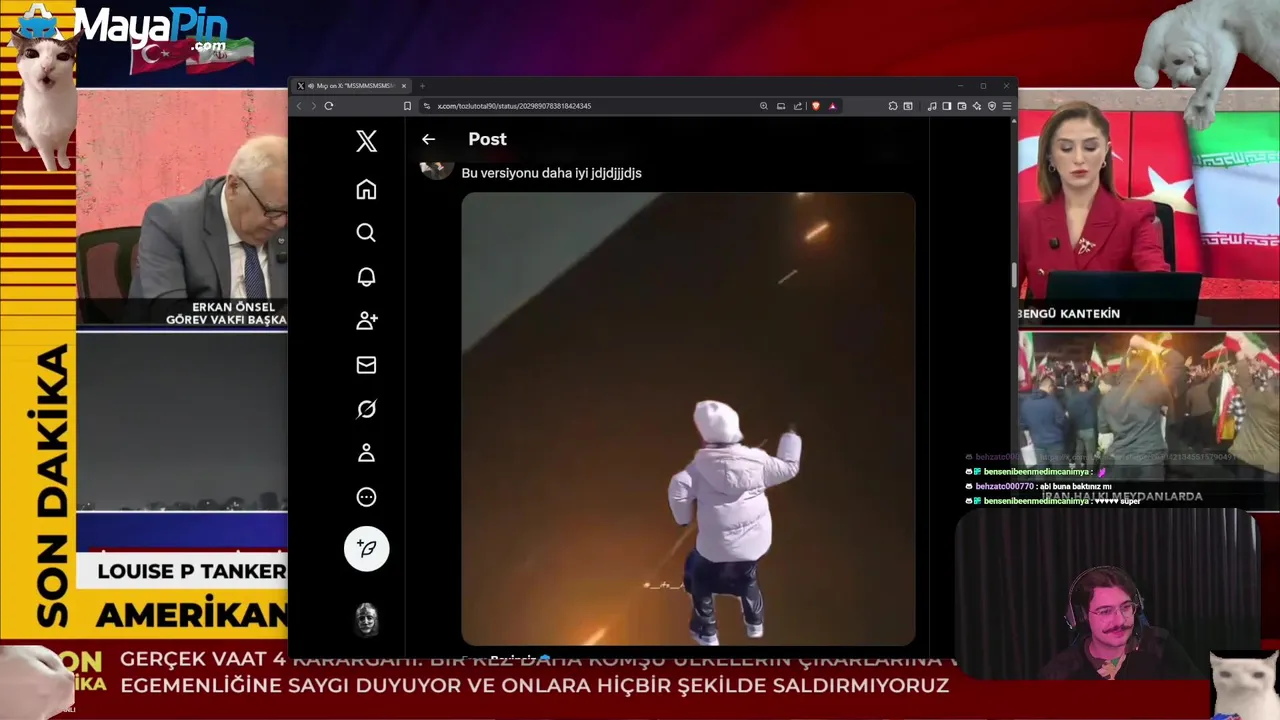This screenshot has width=1280, height=720.
Task: Open Brave playlist music note icon
Action: coord(932,106)
